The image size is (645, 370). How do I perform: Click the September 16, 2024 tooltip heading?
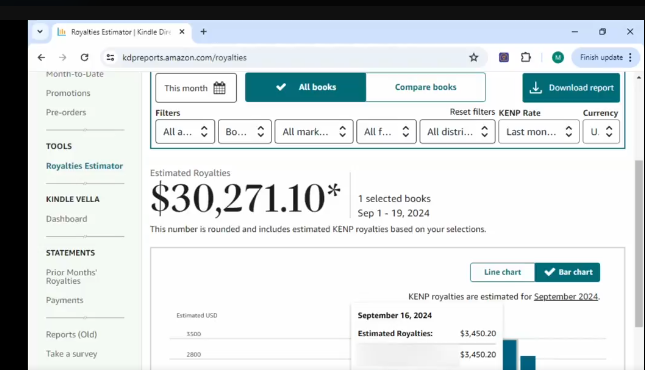click(394, 316)
